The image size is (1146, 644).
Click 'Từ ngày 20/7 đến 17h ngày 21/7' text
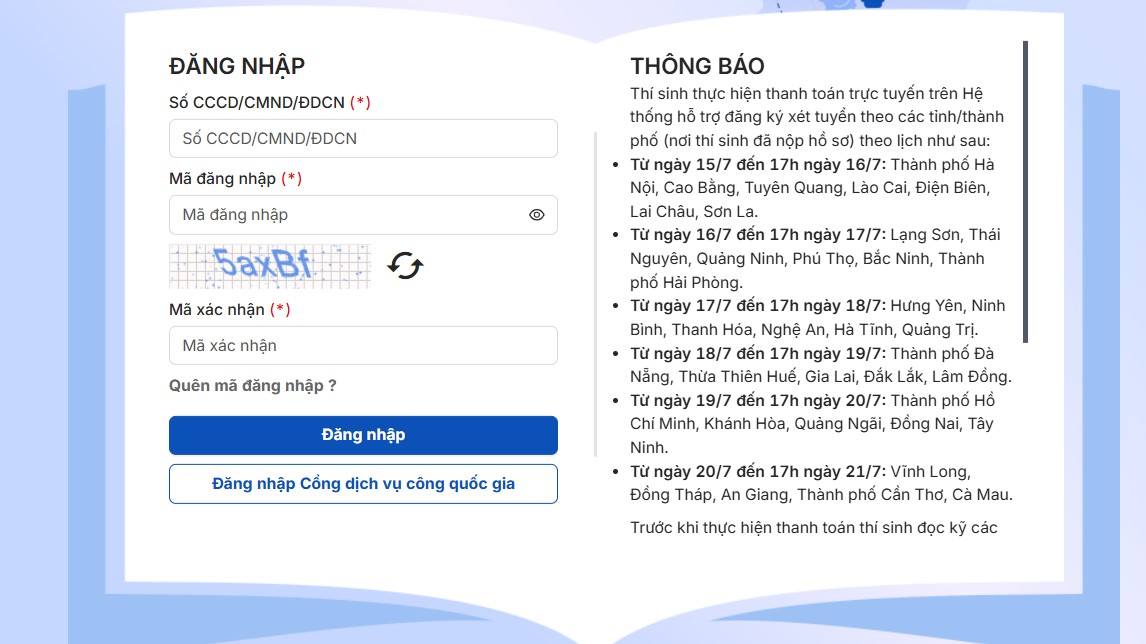pyautogui.click(x=758, y=471)
